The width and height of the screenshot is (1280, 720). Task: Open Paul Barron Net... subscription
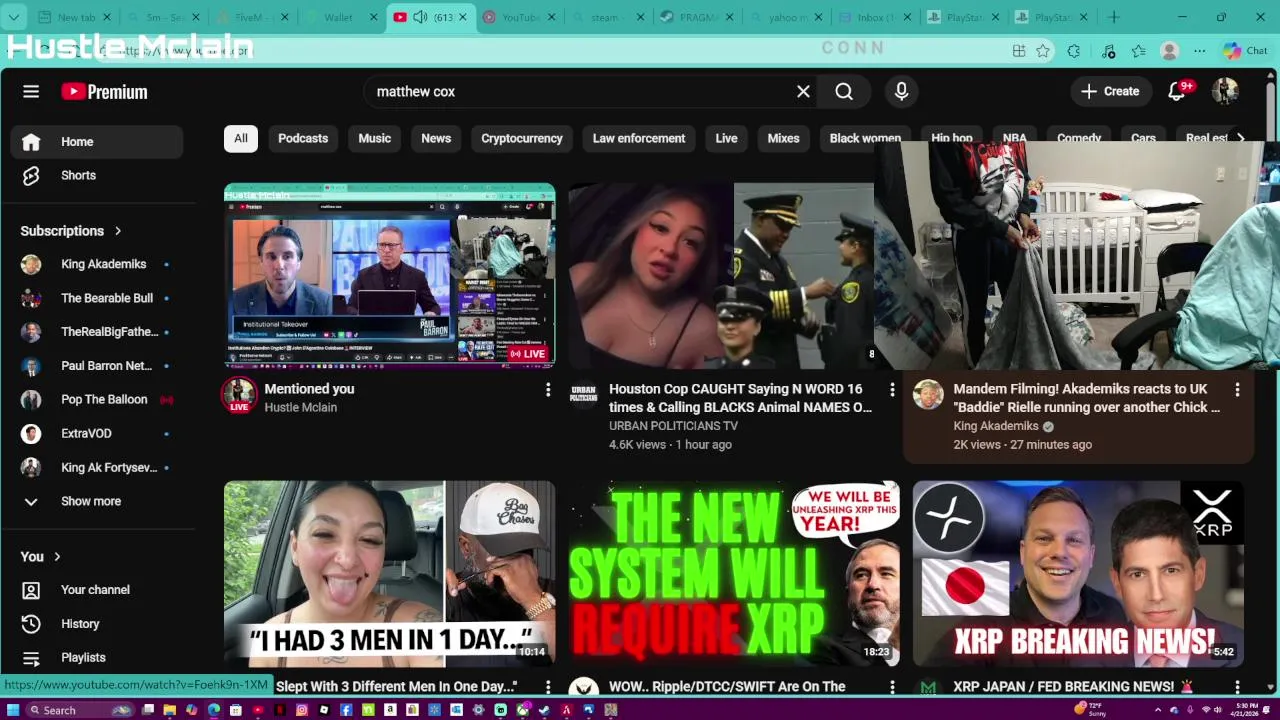(97, 366)
